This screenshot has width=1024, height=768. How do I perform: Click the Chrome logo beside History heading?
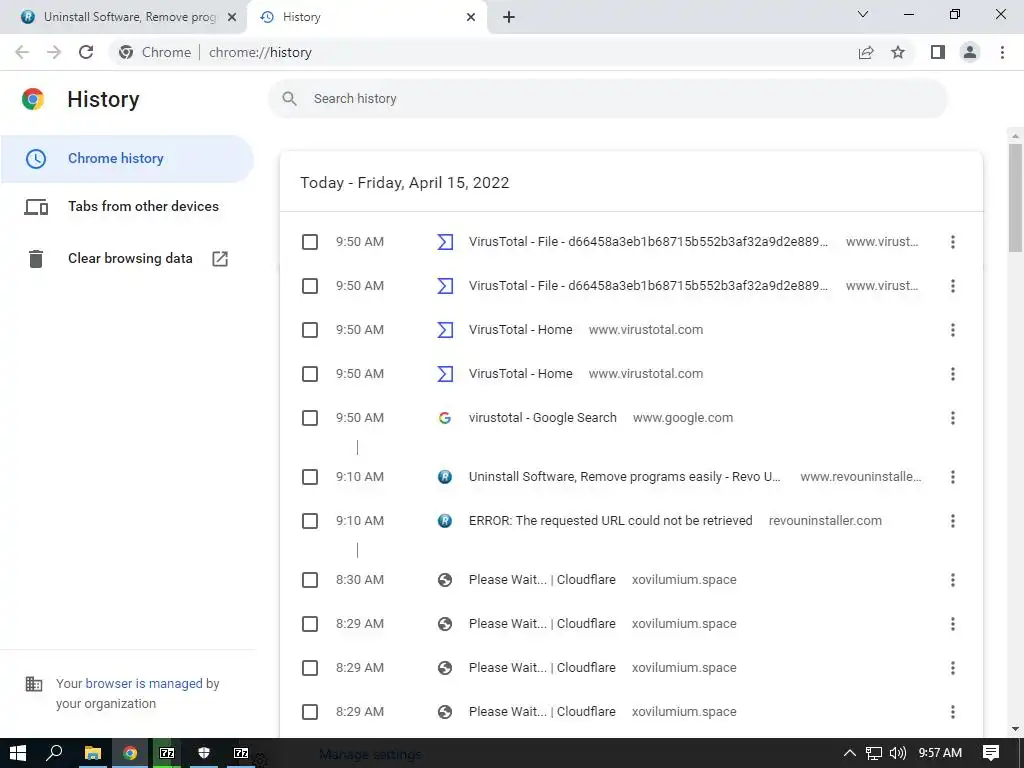click(x=33, y=99)
